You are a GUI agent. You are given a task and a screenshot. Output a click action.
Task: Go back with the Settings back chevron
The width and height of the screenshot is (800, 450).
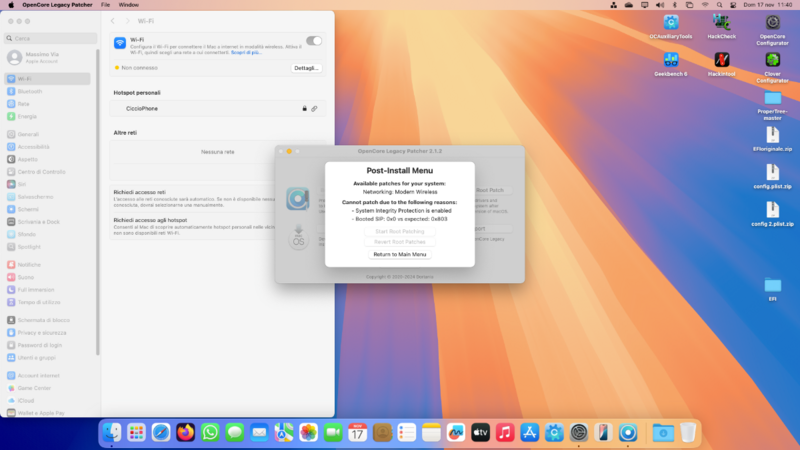113,21
